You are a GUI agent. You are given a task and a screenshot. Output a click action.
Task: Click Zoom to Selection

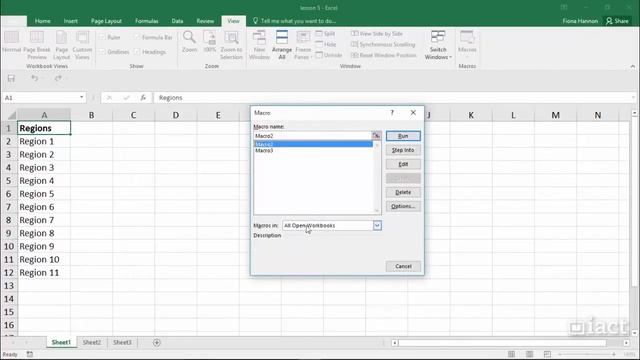[x=231, y=45]
